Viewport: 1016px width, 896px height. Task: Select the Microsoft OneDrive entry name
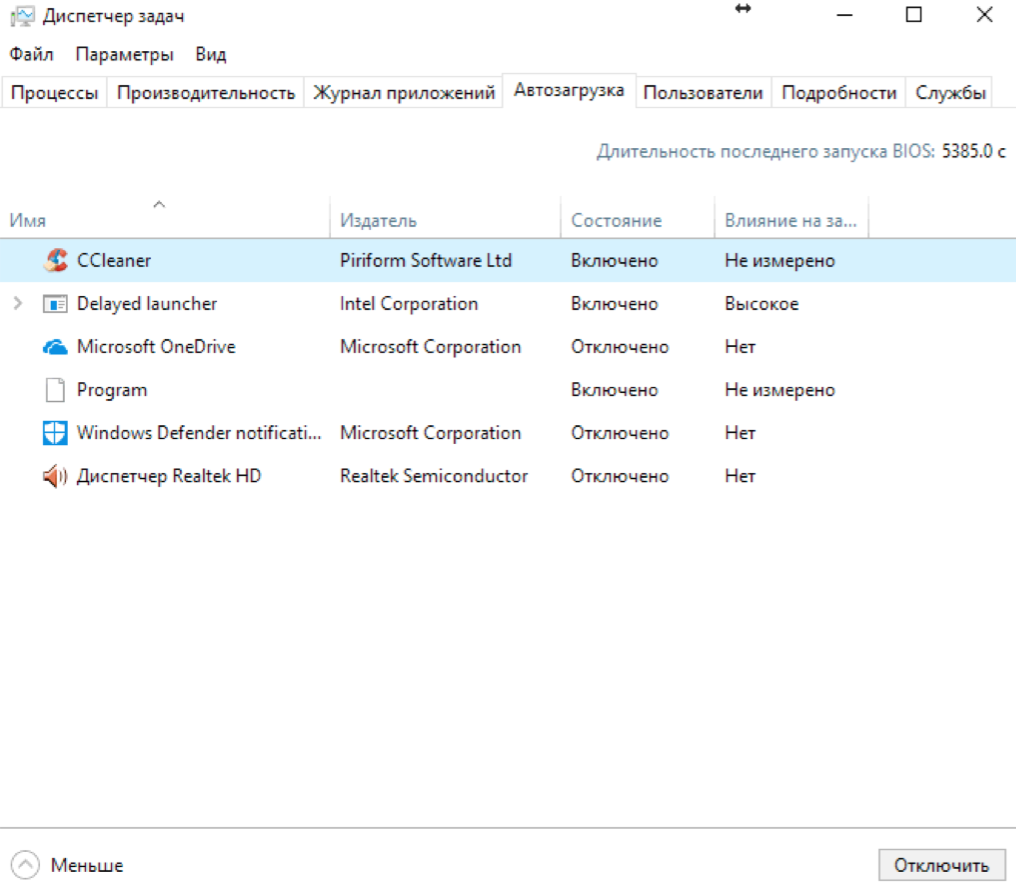156,347
